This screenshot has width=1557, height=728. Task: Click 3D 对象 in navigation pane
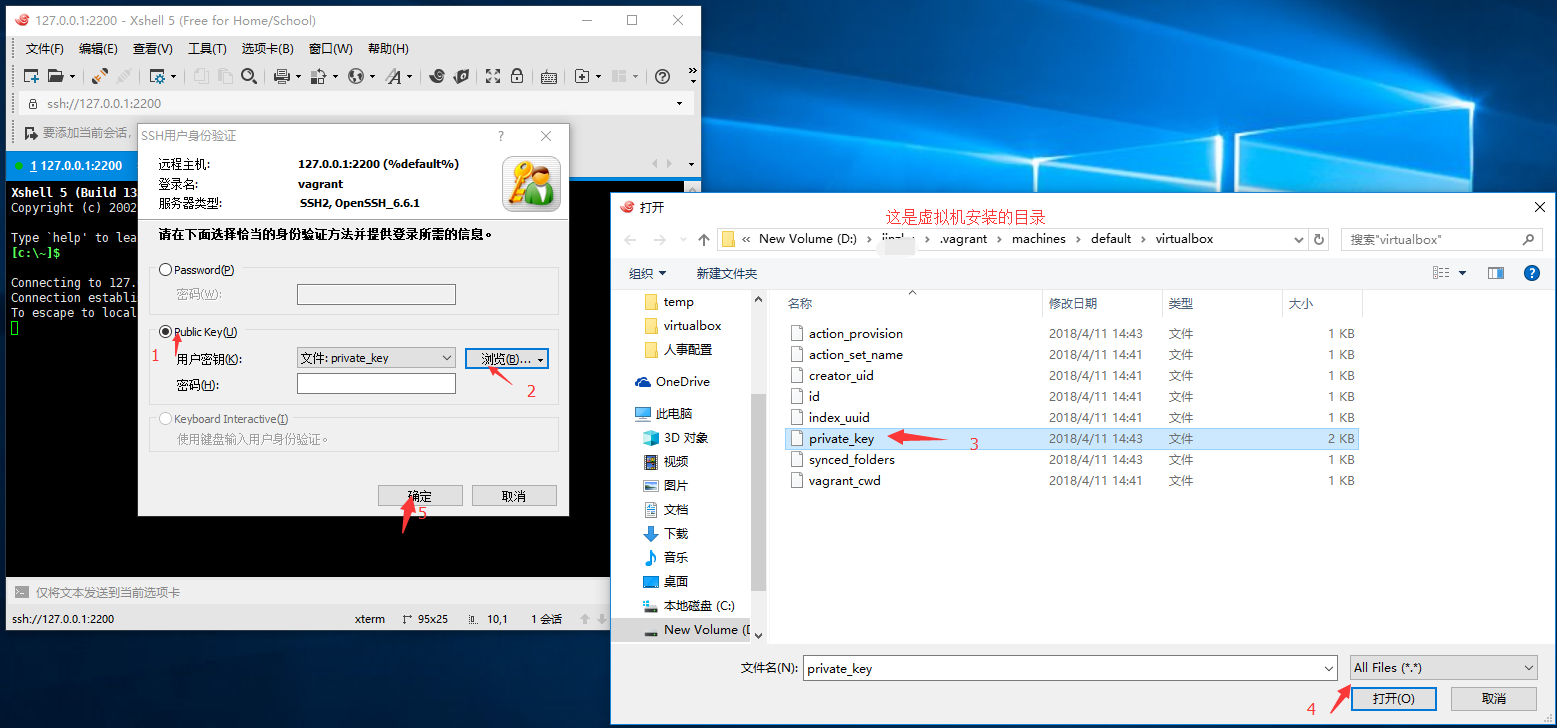coord(675,437)
